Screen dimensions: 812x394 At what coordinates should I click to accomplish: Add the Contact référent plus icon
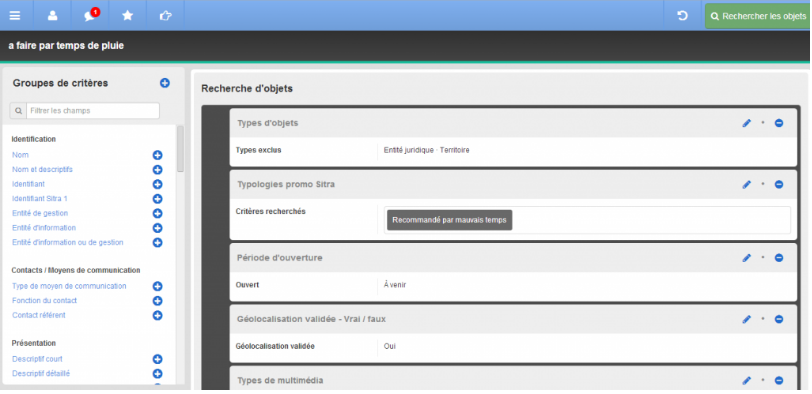(x=157, y=315)
